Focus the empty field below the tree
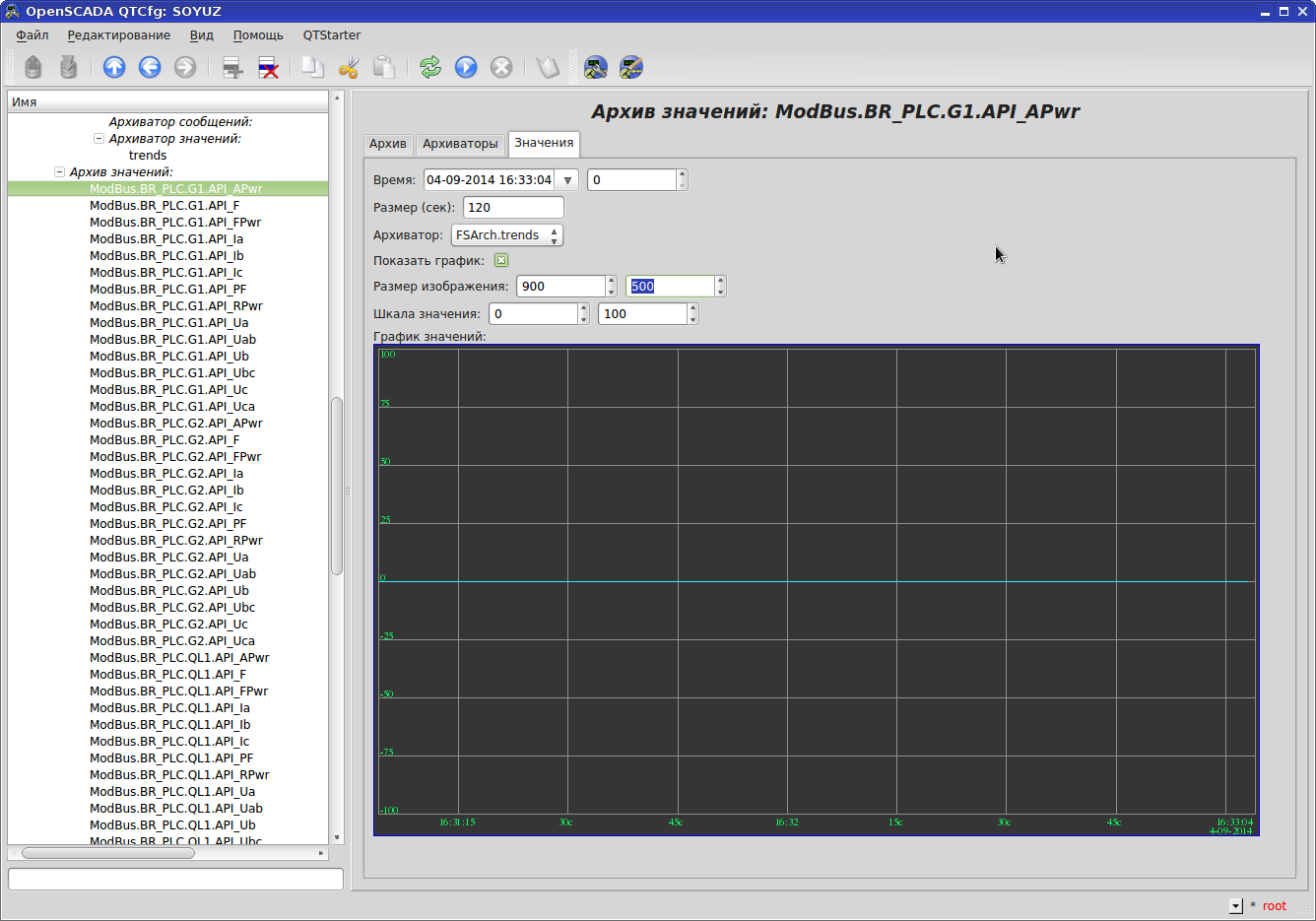Viewport: 1316px width, 921px height. [x=175, y=879]
